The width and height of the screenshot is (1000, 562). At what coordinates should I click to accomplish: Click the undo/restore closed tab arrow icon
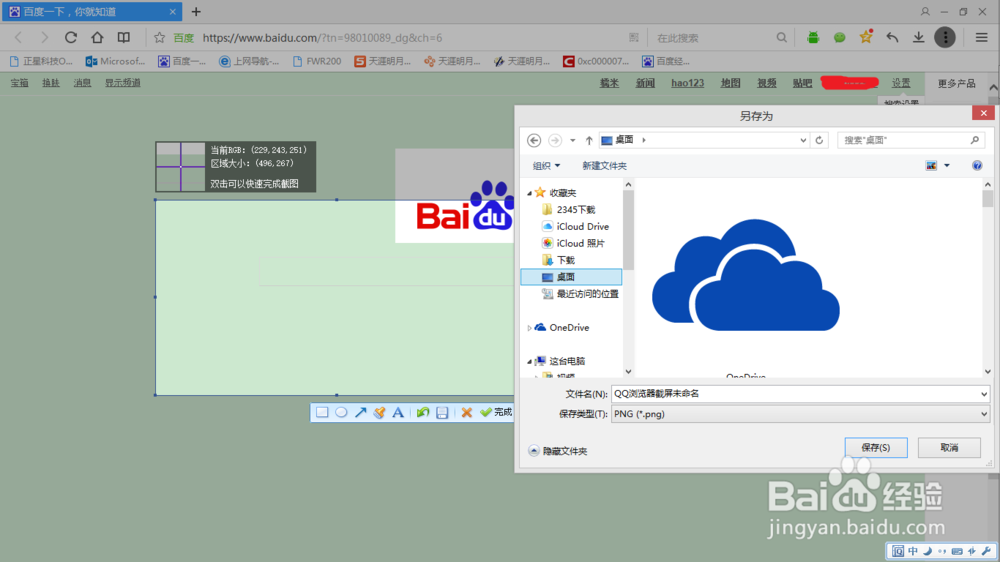pos(892,38)
